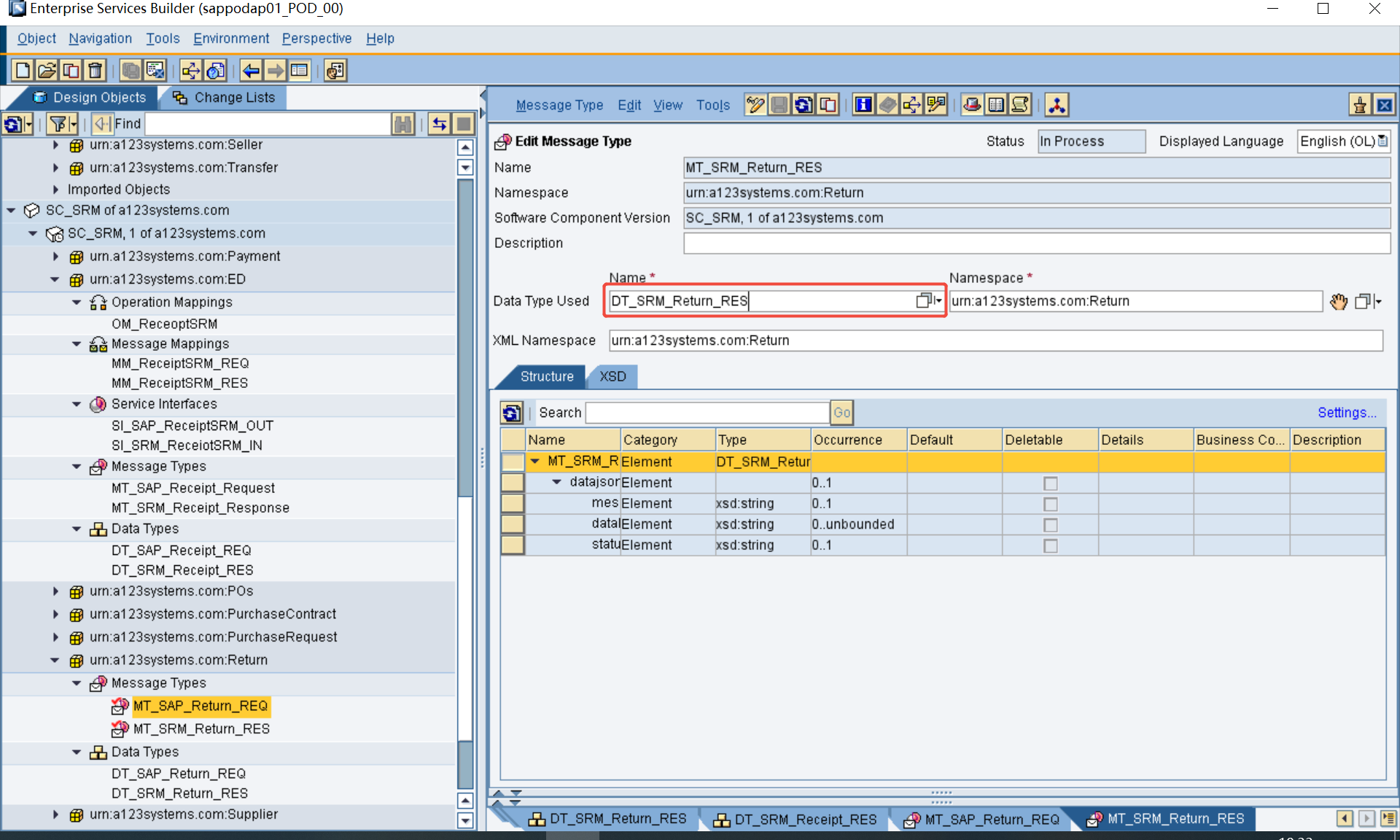Expand the urn:a123systems.com:Supplier node
Screen dimensions: 1400x840
(55, 814)
